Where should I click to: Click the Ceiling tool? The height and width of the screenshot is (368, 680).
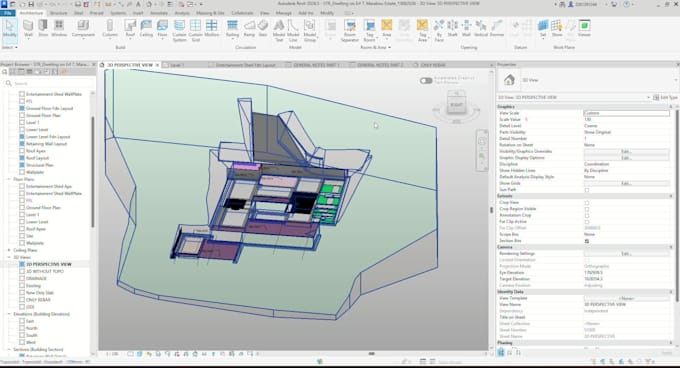point(146,29)
